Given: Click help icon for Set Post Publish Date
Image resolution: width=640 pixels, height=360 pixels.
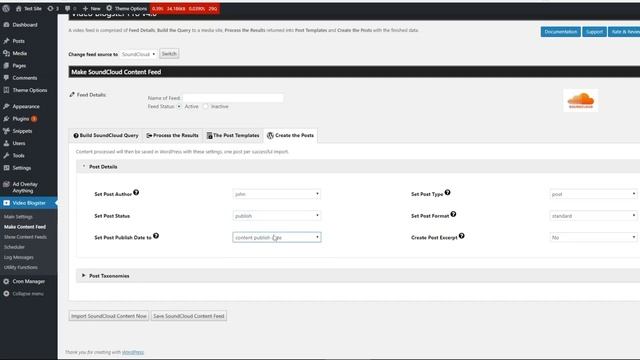Looking at the screenshot, I should [x=156, y=236].
